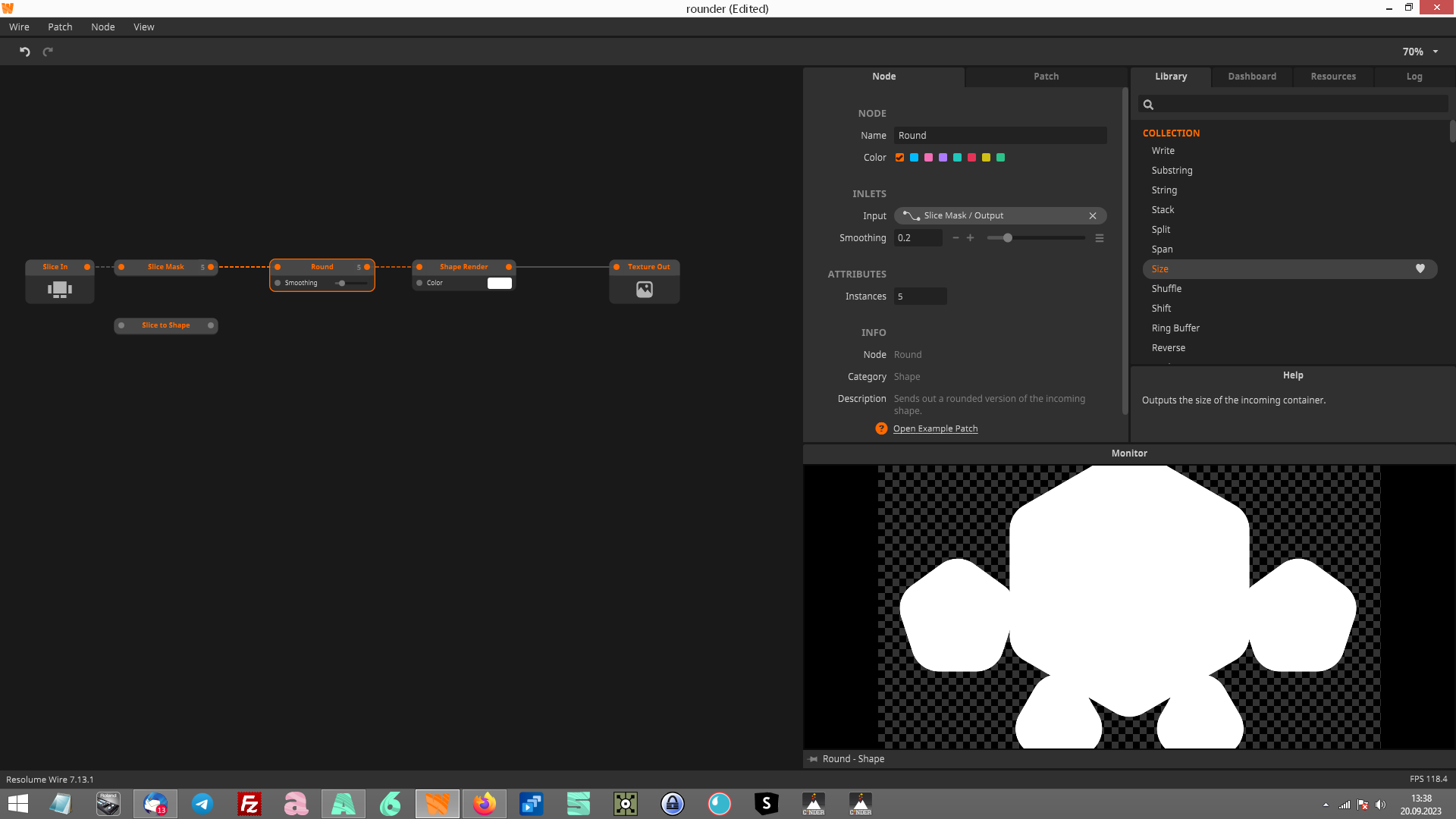Open the Example Patch link
The image size is (1456, 819).
point(935,428)
